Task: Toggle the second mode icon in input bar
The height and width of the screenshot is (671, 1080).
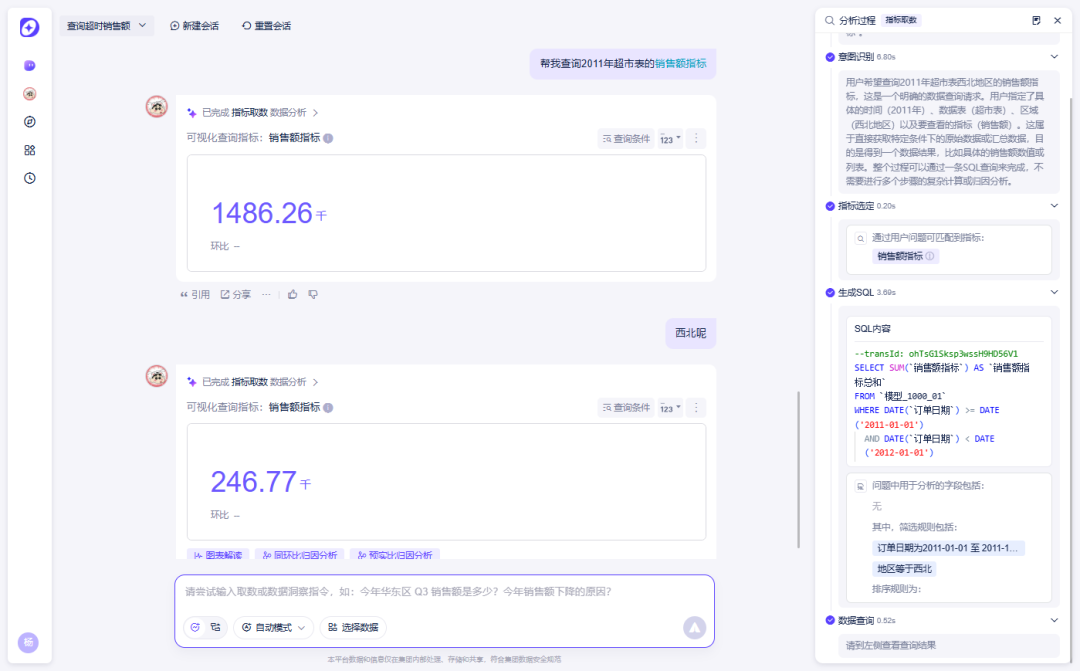Action: [x=216, y=628]
